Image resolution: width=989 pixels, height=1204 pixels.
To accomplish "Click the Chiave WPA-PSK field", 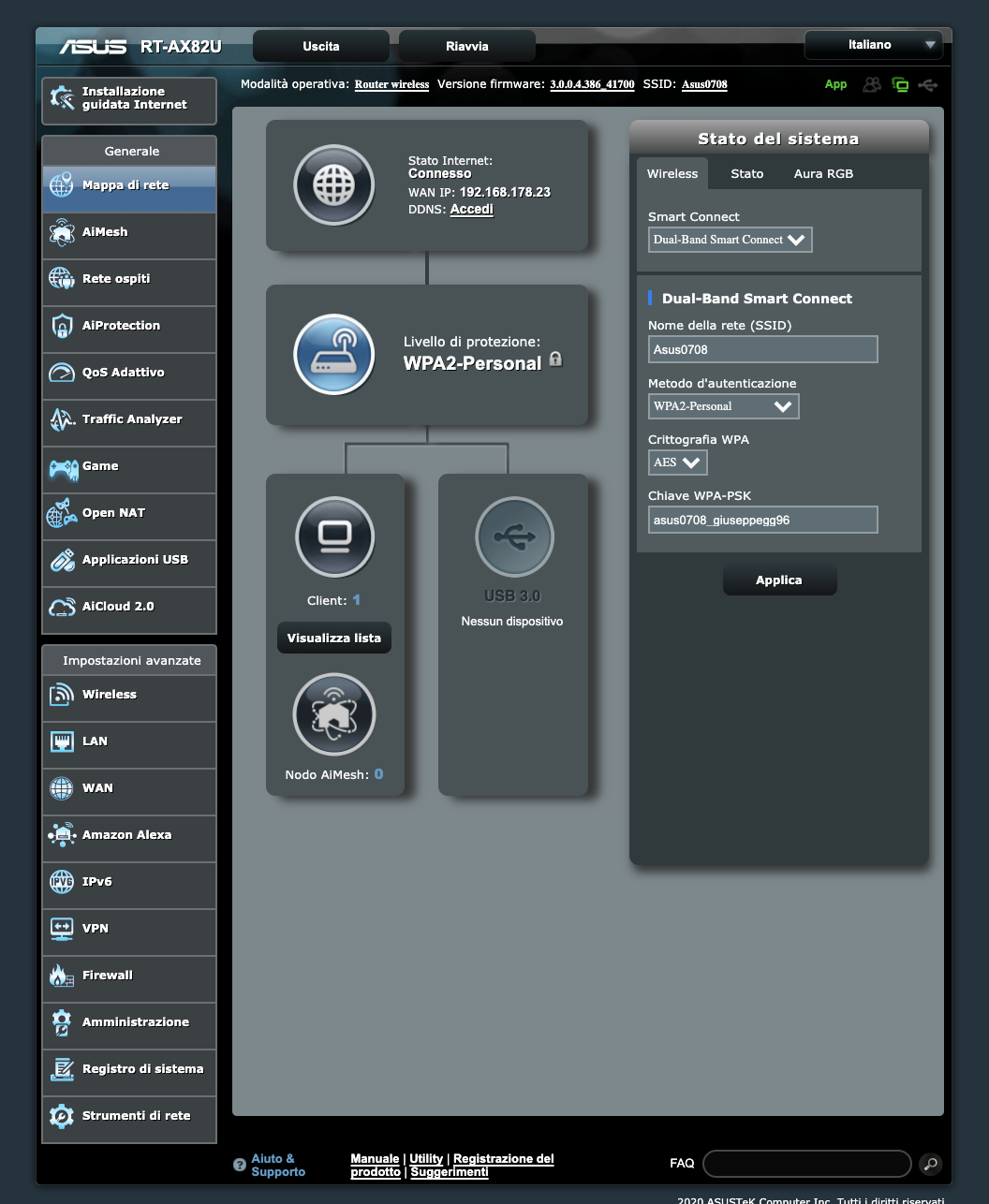I will tap(763, 521).
